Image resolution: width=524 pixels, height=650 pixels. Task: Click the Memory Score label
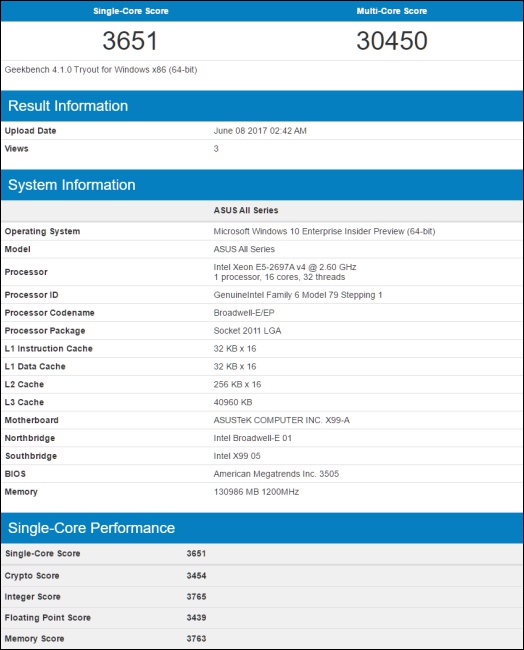point(34,639)
